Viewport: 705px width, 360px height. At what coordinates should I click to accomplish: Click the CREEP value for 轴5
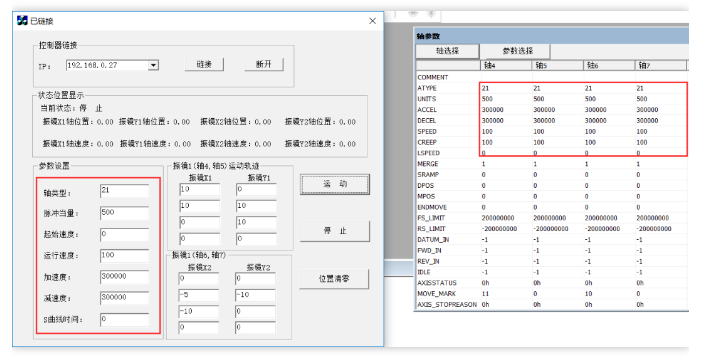pyautogui.click(x=539, y=142)
